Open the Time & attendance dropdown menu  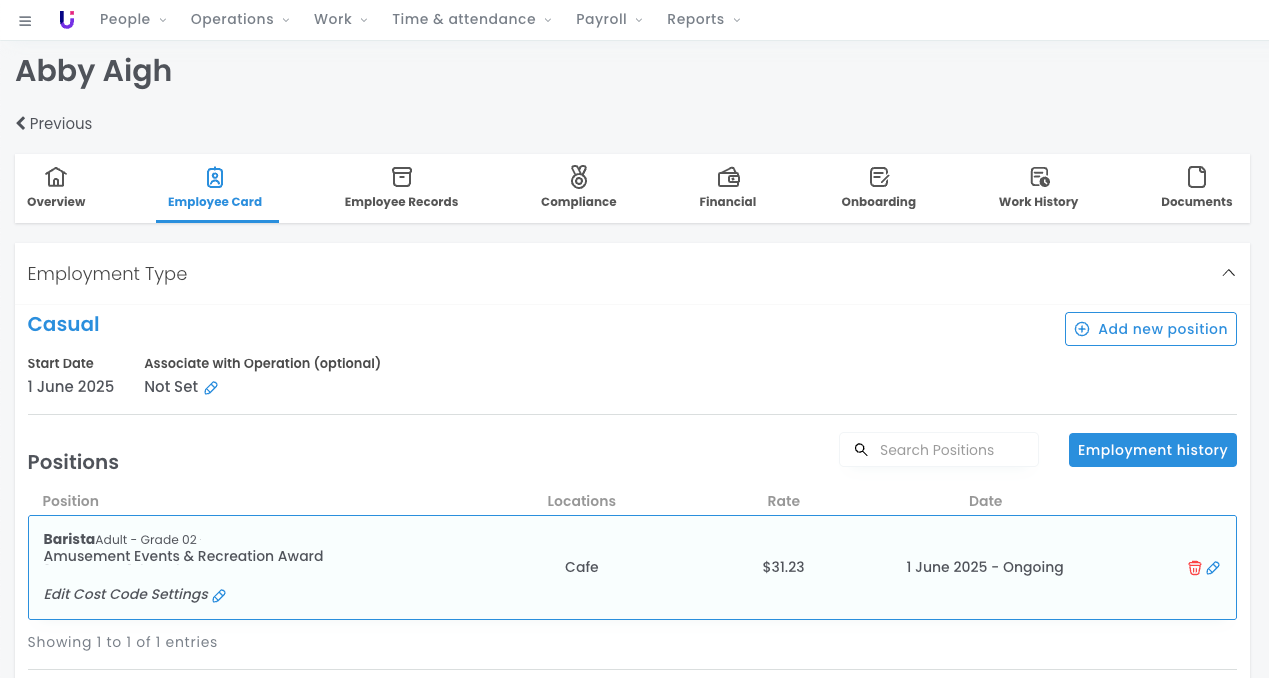(471, 20)
